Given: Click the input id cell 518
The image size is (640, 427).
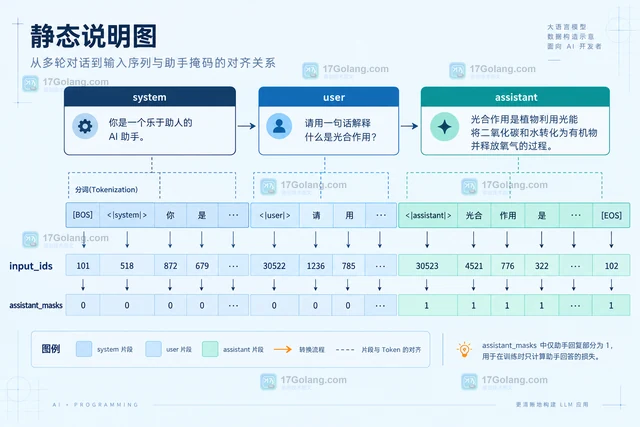Looking at the screenshot, I should coord(127,266).
